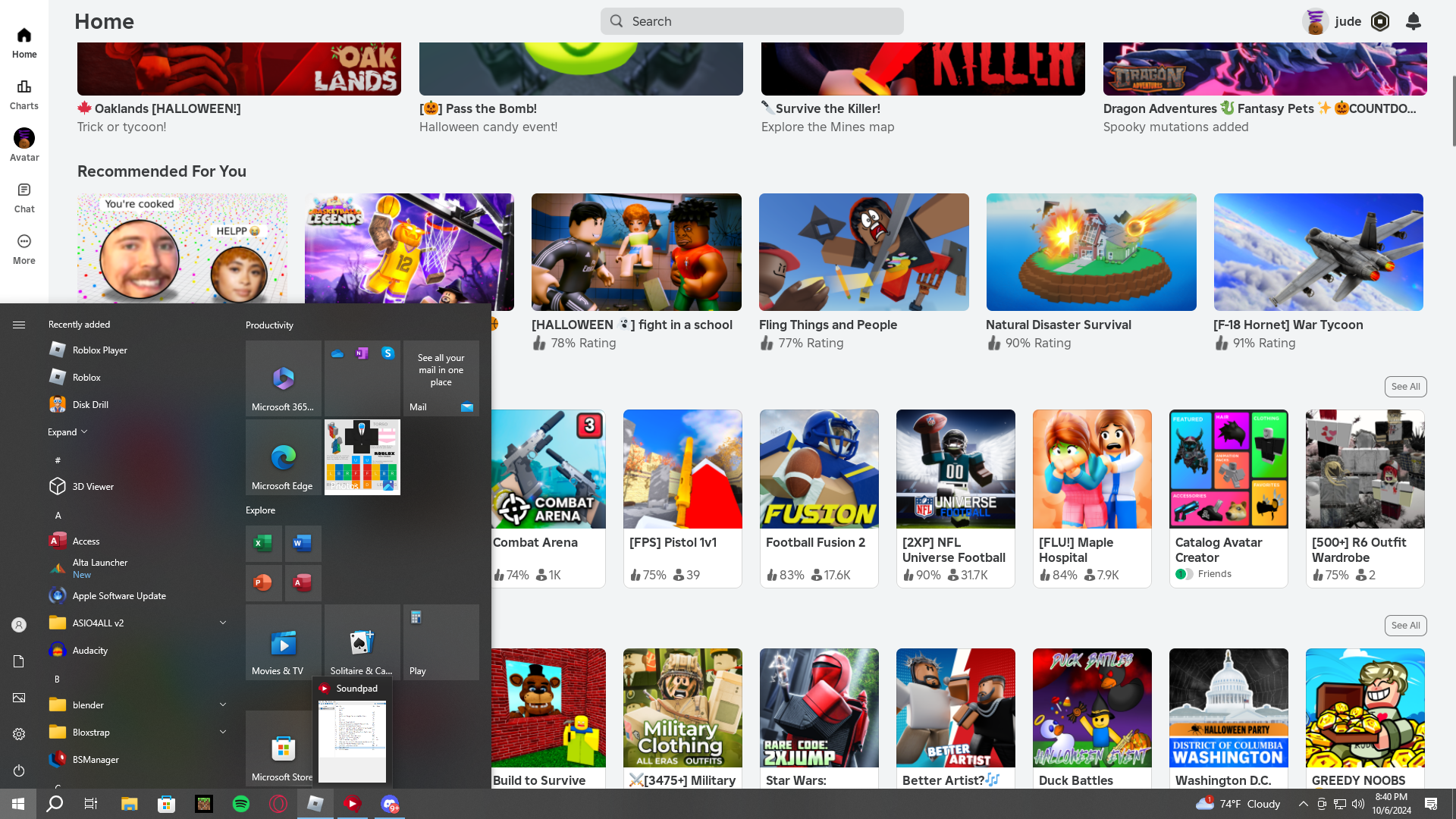The image size is (1456, 819).
Task: Open Natural Disaster Survival thumbnail
Action: coord(1091,252)
